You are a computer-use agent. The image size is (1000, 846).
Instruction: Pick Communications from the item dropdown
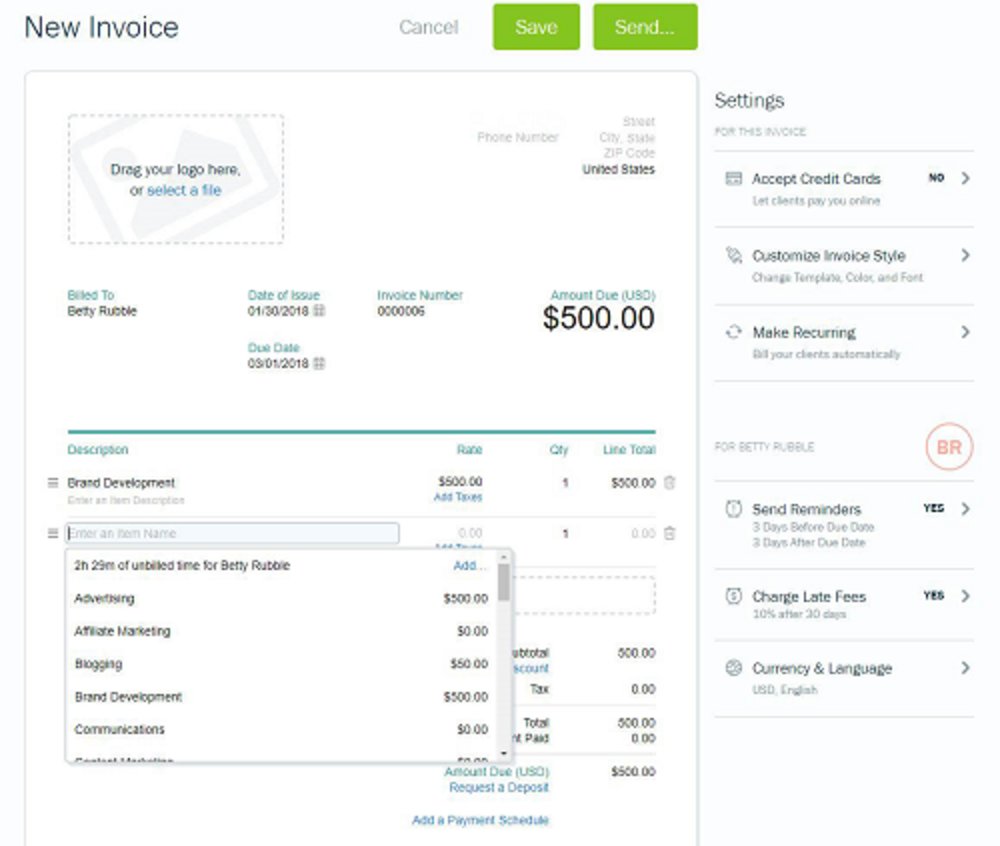(x=281, y=729)
